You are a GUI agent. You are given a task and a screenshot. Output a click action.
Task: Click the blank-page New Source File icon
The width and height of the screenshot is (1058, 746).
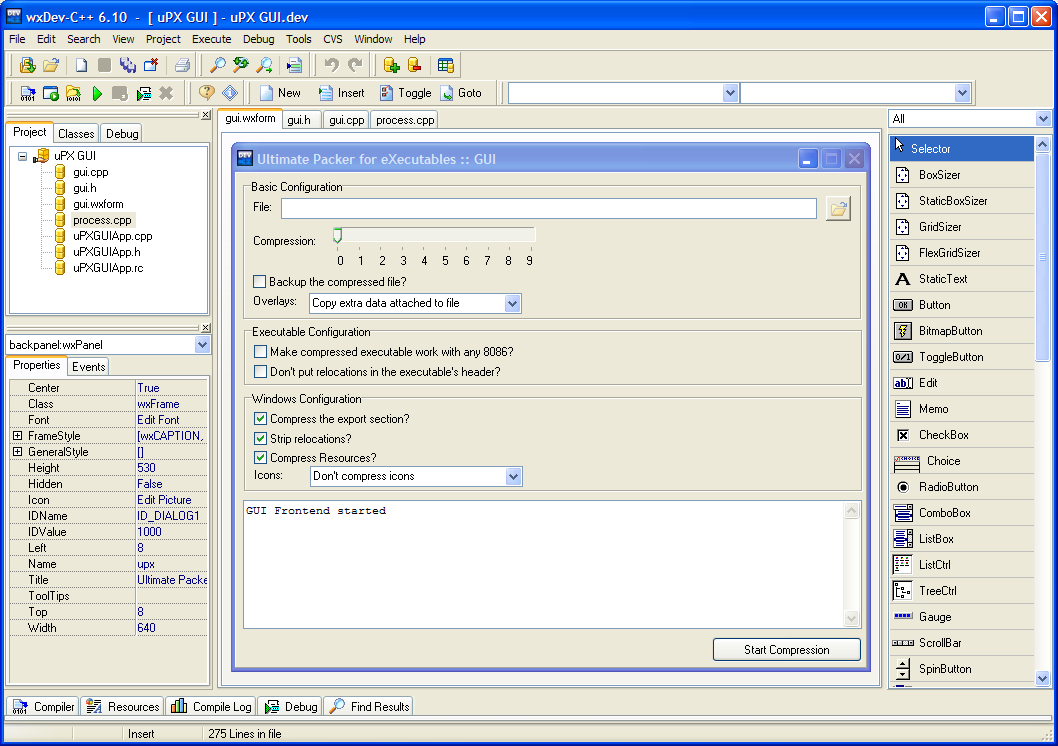pos(81,65)
